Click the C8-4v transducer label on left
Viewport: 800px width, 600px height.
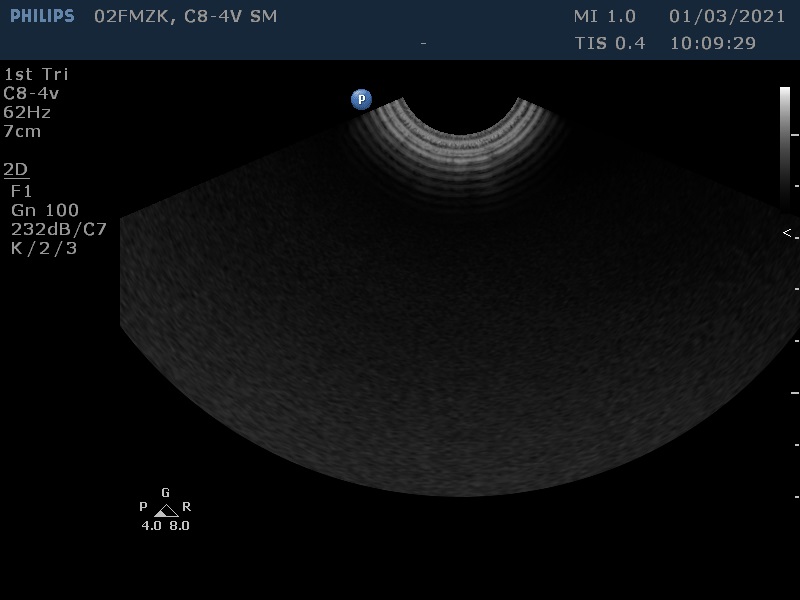[31, 93]
